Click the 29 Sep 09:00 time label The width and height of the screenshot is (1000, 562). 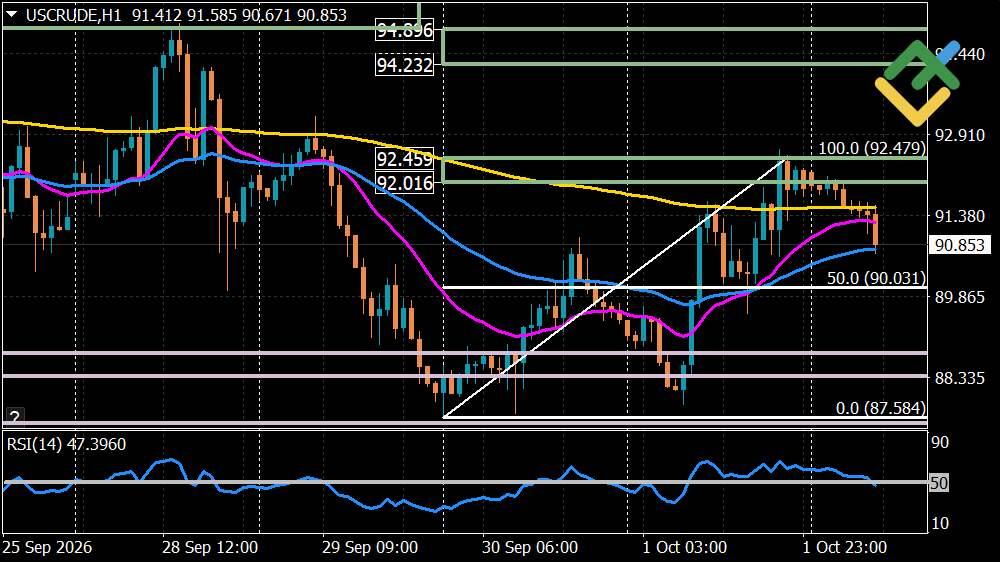[370, 547]
